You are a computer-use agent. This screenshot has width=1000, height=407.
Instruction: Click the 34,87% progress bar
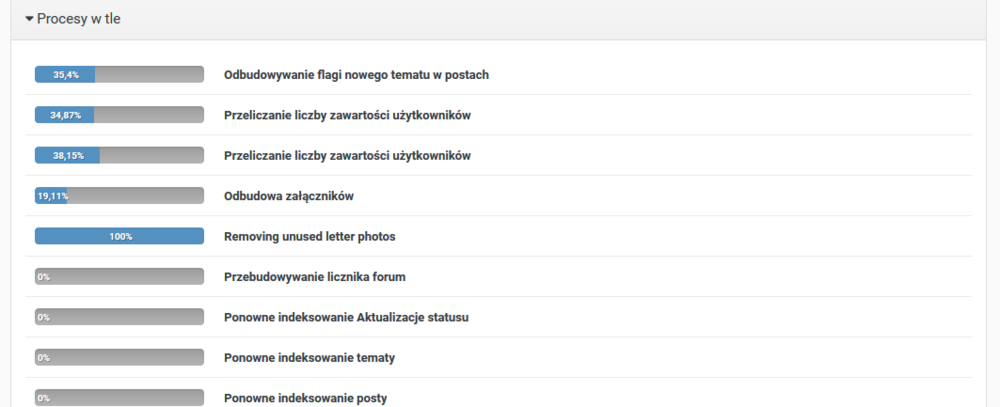pyautogui.click(x=119, y=115)
